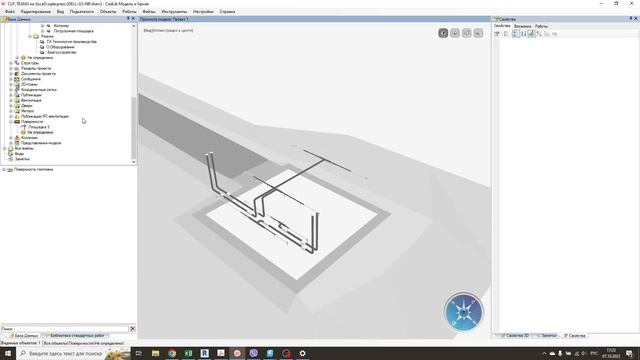Open the Справка menu
The image size is (640, 360).
227,12
